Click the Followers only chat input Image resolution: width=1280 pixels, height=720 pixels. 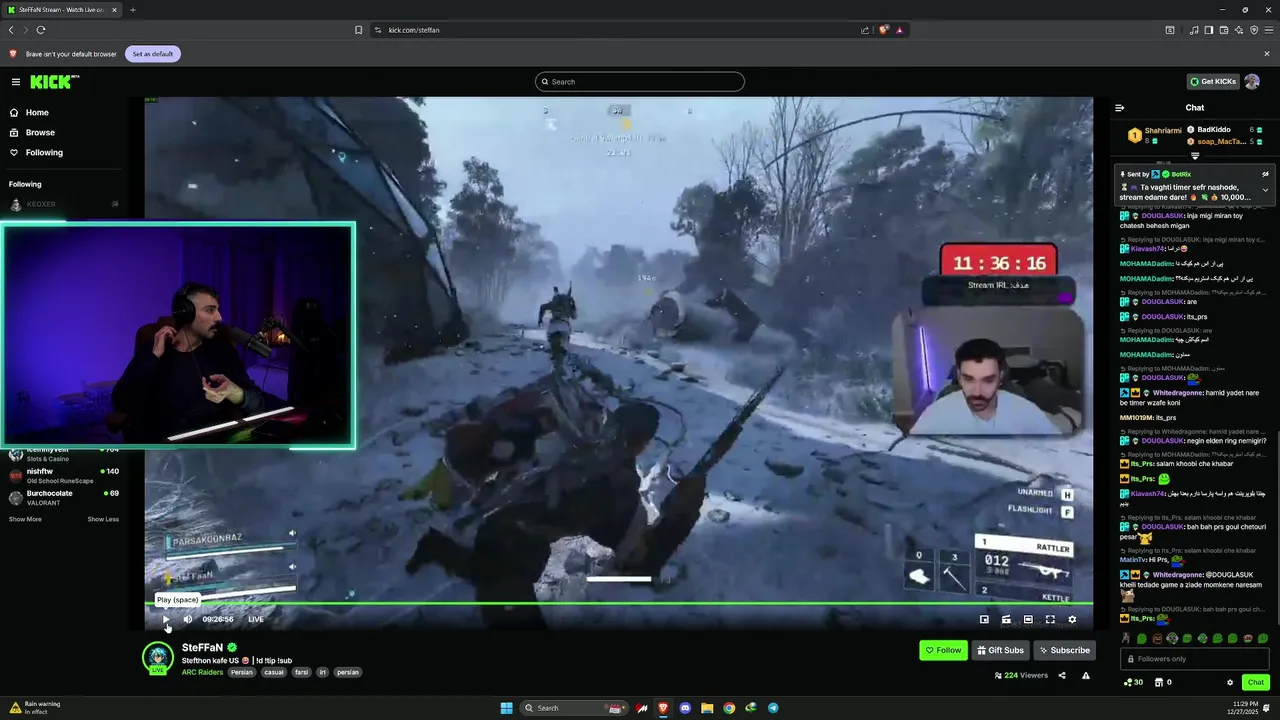pos(1195,659)
